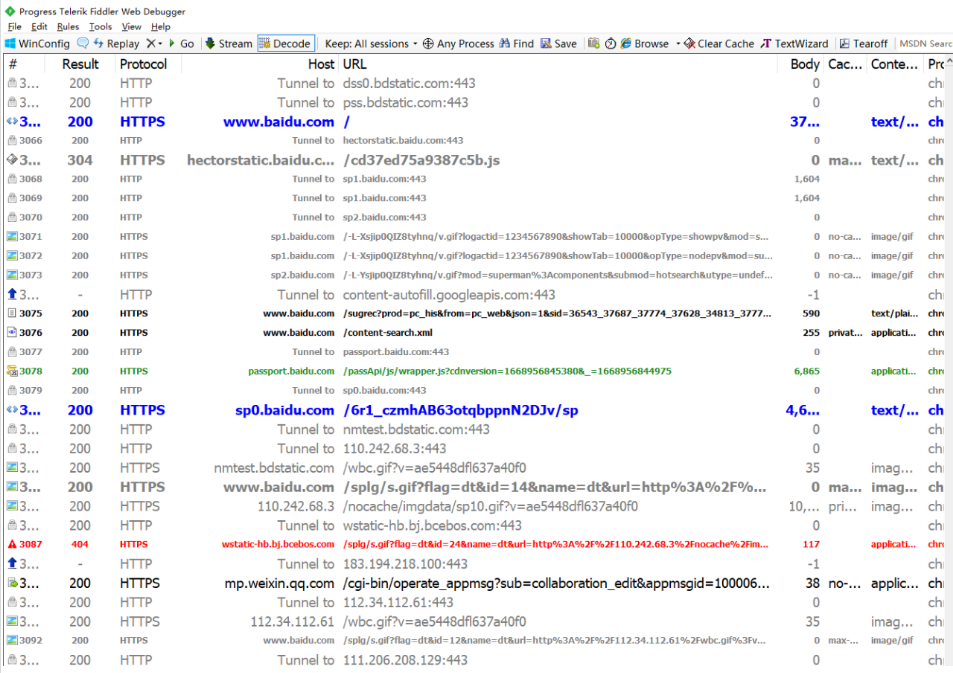Focus the MSDN Search field
The width and height of the screenshot is (953, 673).
click(x=926, y=44)
